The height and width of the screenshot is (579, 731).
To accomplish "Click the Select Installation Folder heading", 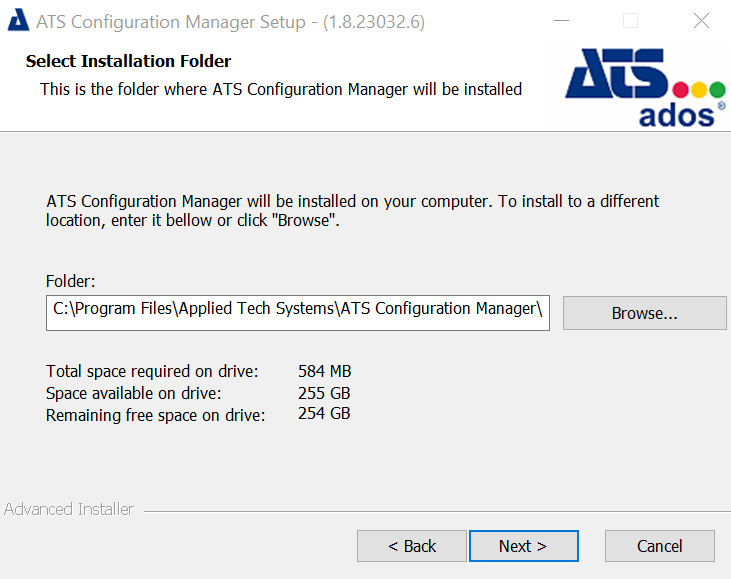I will (x=128, y=62).
